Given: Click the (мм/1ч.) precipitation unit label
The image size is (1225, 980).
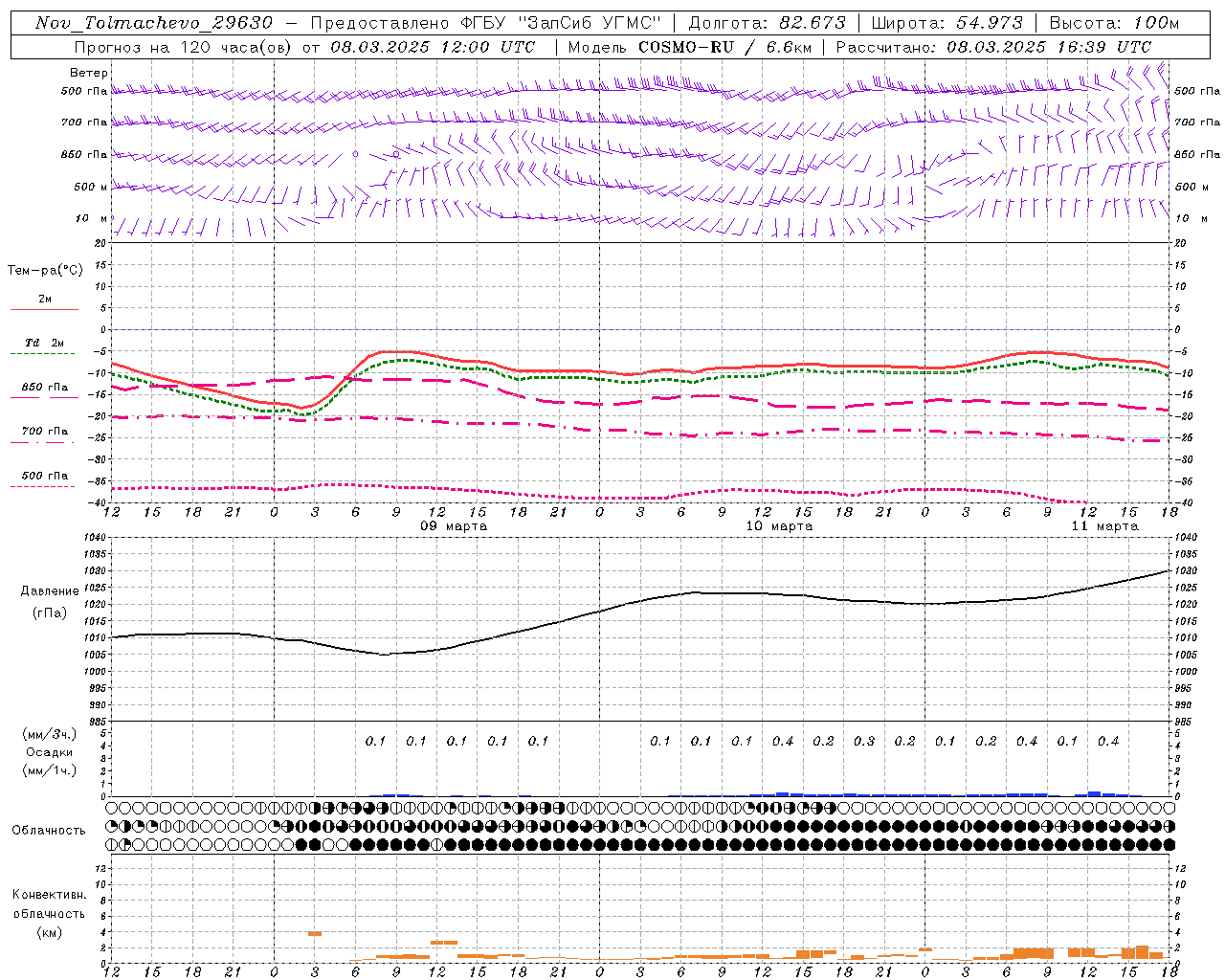Looking at the screenshot, I should point(49,770).
